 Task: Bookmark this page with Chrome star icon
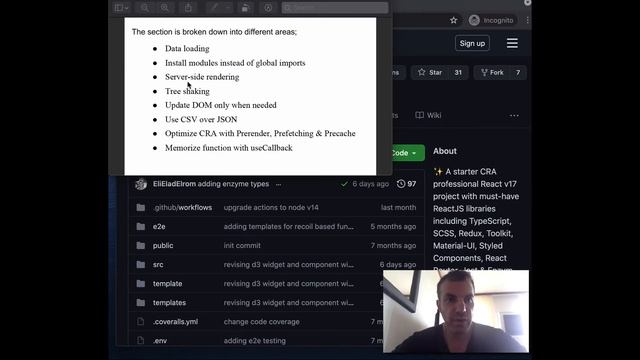[453, 20]
